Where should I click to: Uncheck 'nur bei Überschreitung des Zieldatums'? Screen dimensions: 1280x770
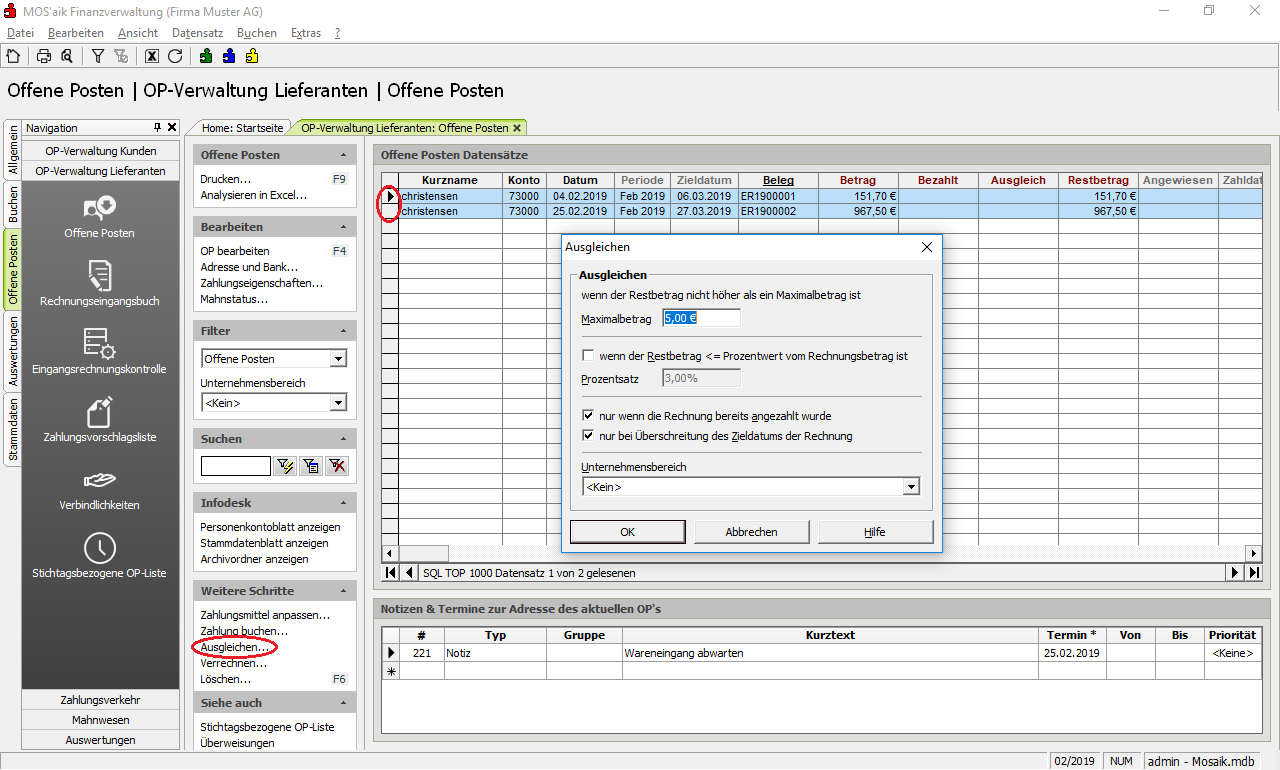(x=588, y=436)
